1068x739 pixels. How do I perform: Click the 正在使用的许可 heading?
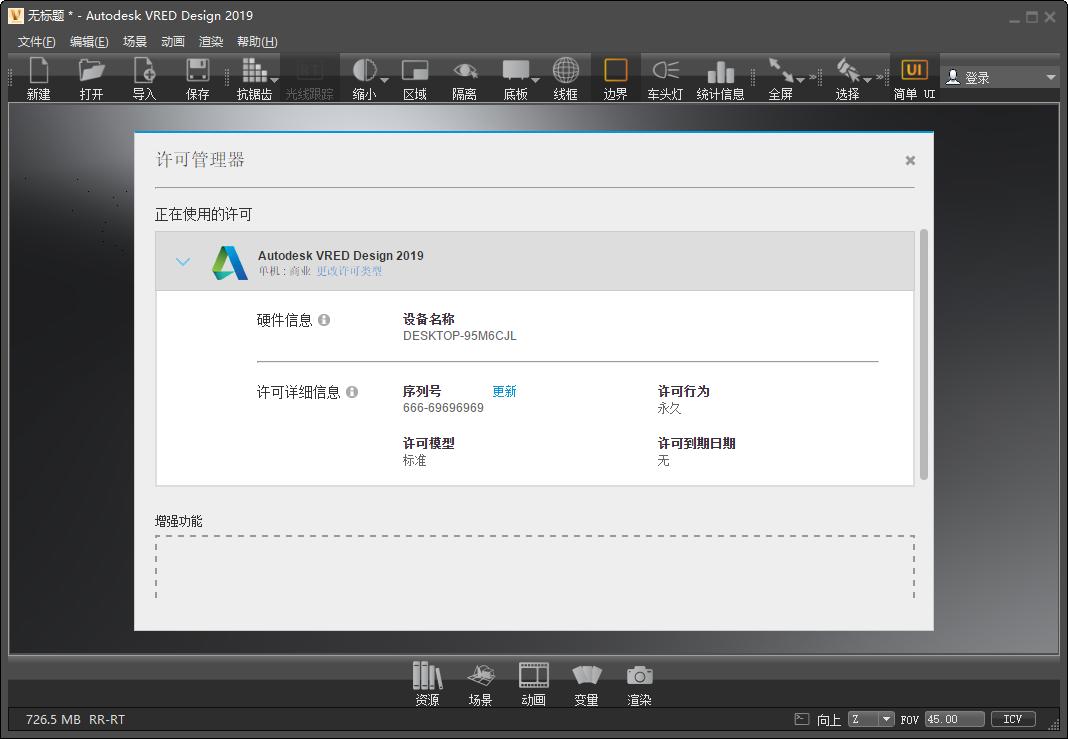click(x=204, y=215)
